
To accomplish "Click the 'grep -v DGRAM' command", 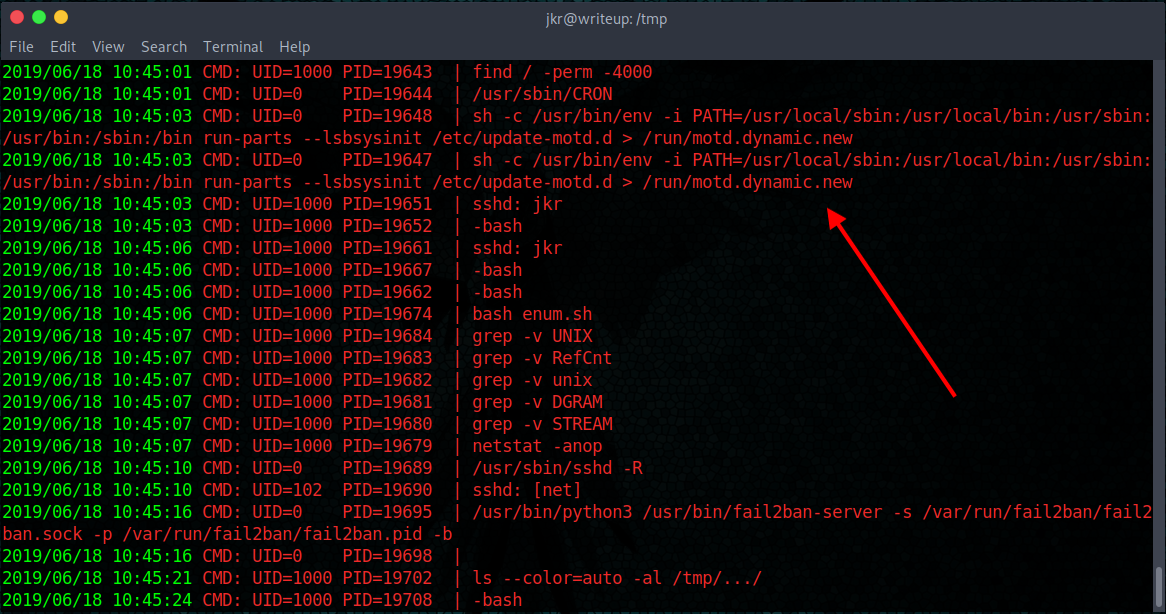I will [538, 402].
